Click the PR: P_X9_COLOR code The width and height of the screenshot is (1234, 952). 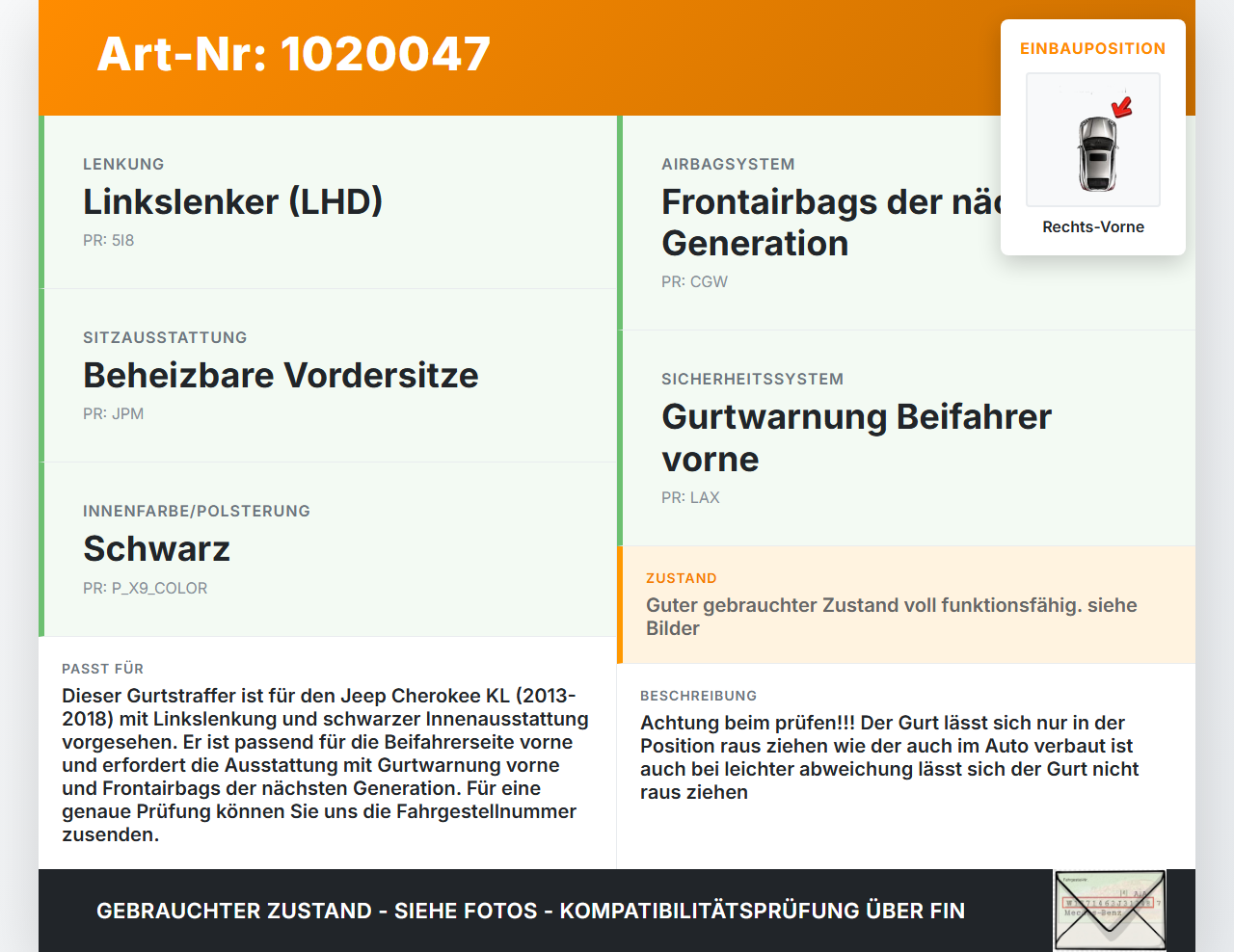145,588
